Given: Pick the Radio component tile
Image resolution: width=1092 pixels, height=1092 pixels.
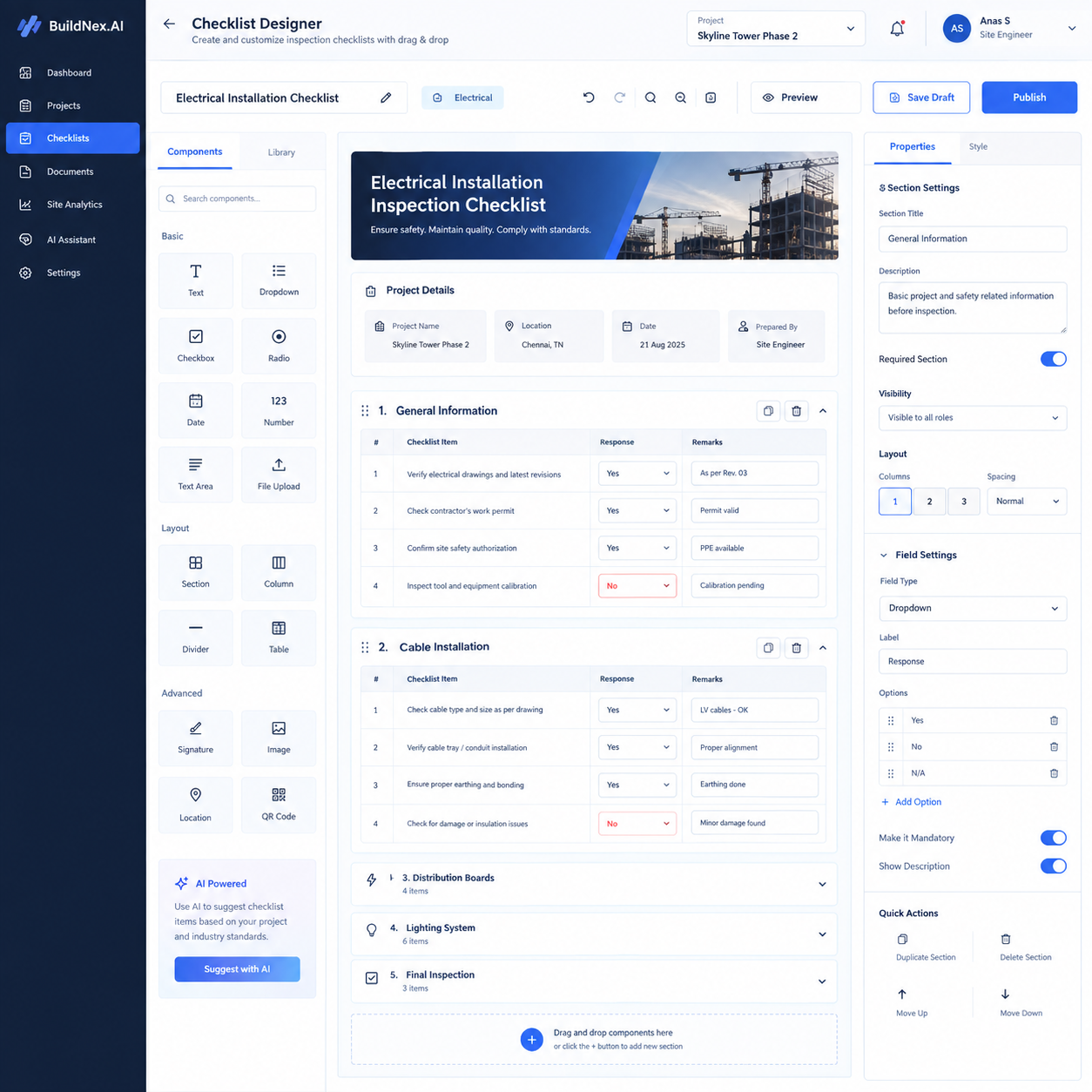Looking at the screenshot, I should tap(279, 346).
